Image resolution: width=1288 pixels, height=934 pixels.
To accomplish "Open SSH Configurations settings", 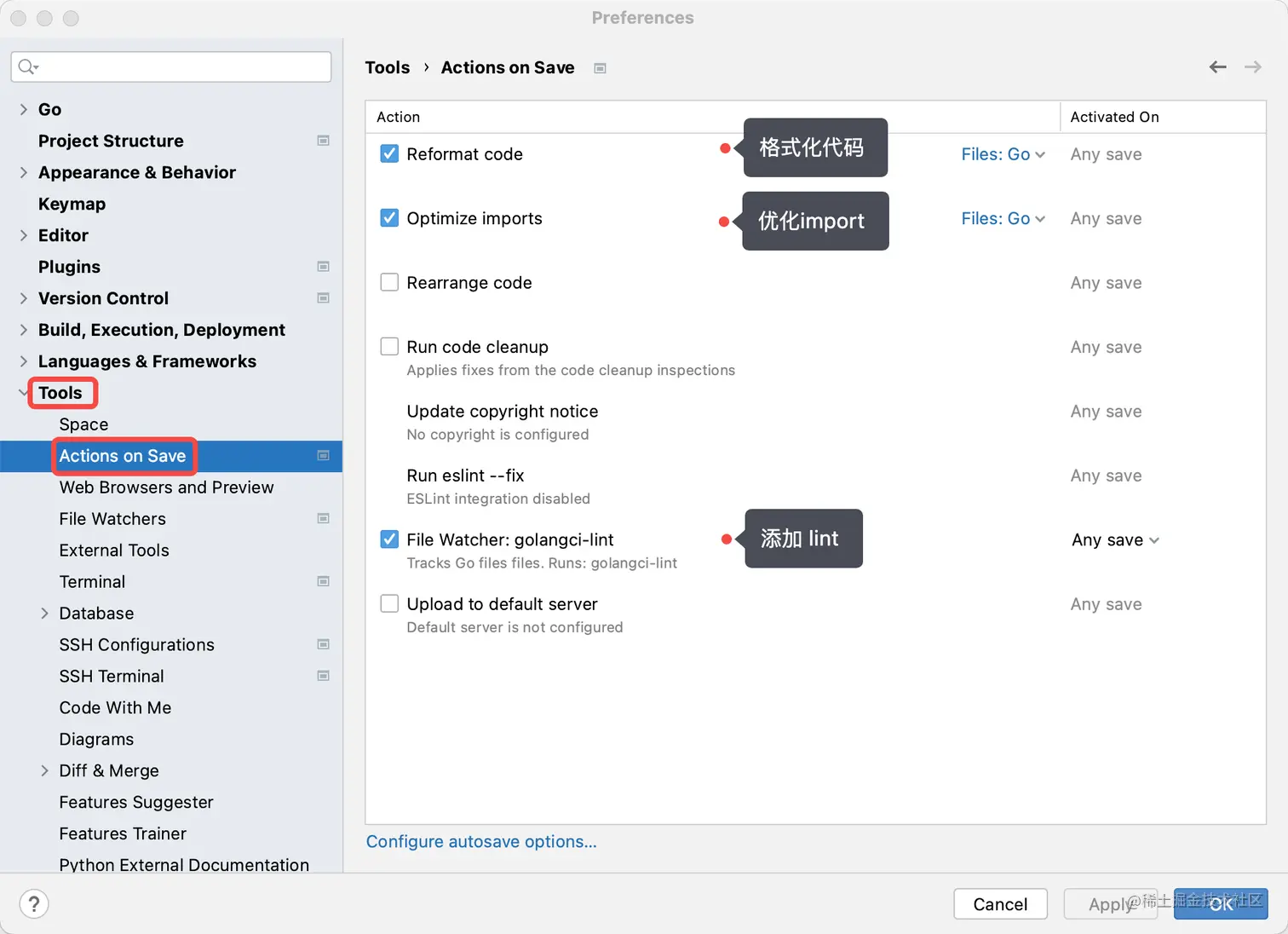I will (x=136, y=645).
